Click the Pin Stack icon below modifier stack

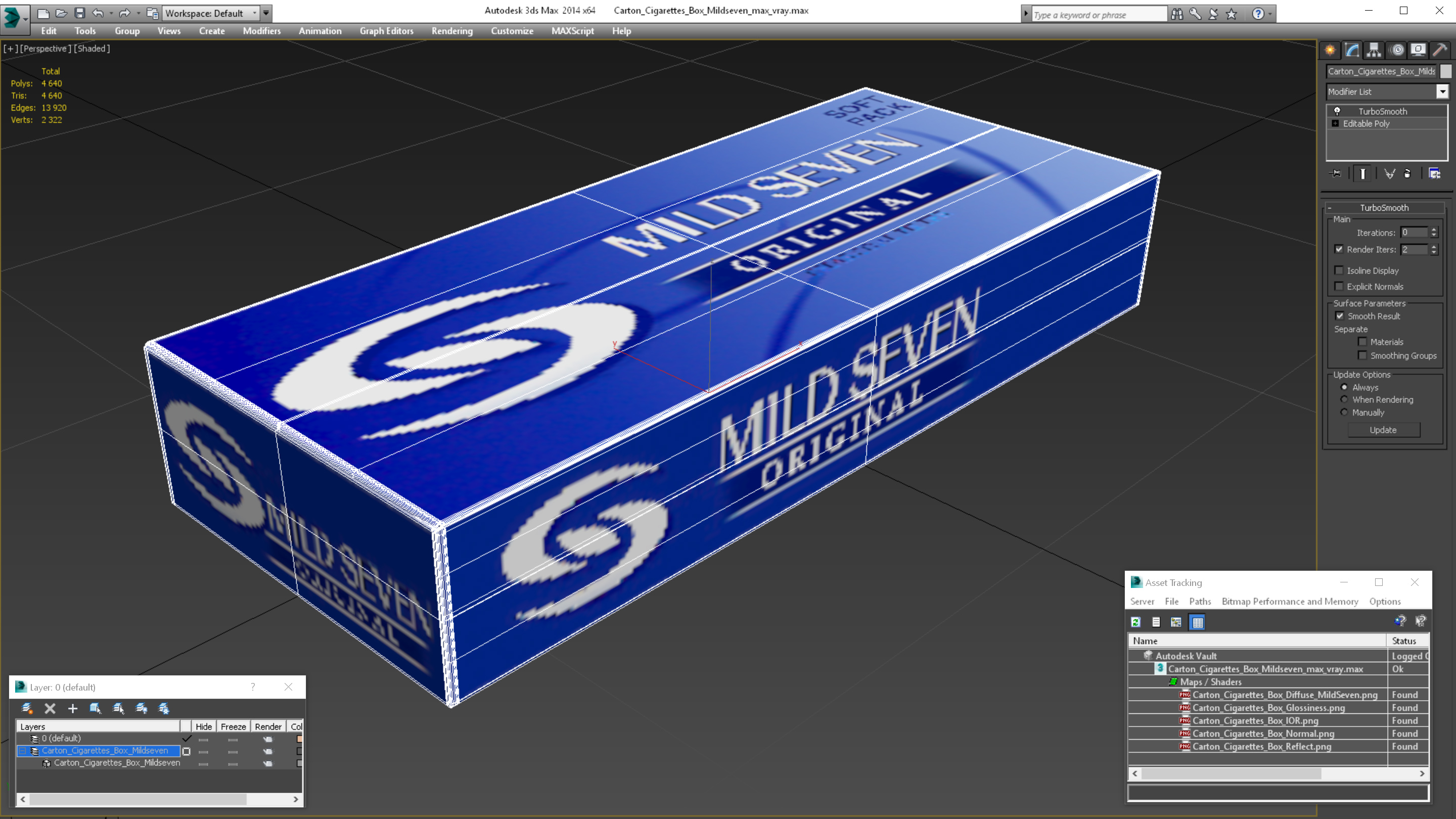(1336, 173)
